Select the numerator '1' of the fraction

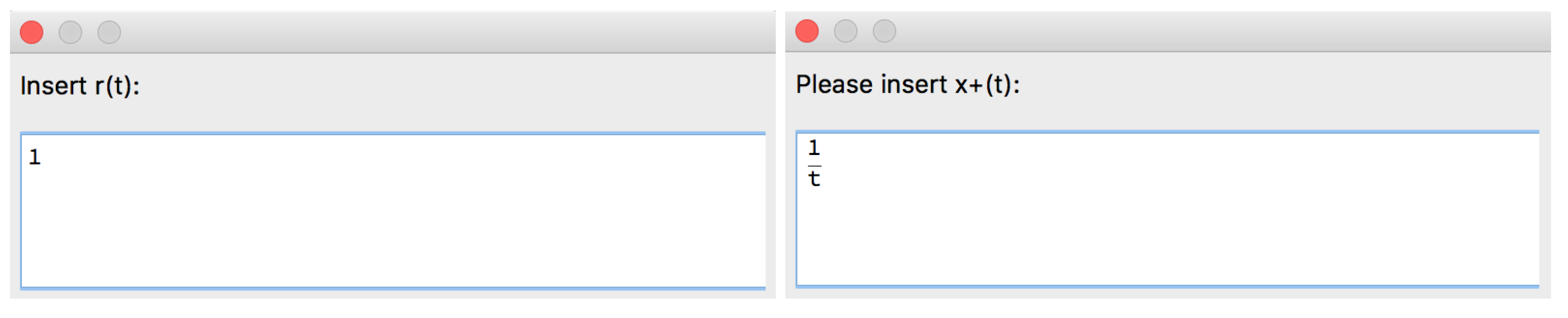[x=814, y=148]
